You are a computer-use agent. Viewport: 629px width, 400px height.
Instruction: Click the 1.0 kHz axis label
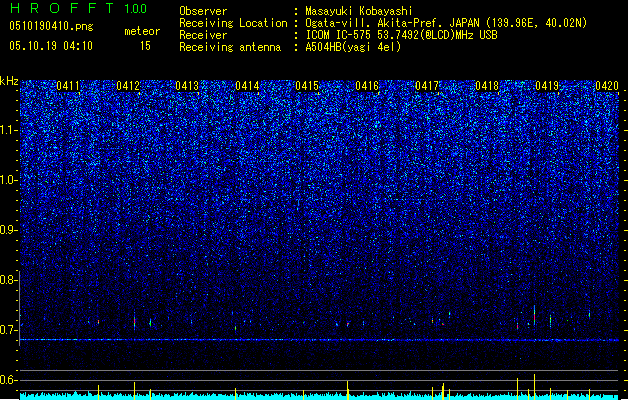click(8, 180)
